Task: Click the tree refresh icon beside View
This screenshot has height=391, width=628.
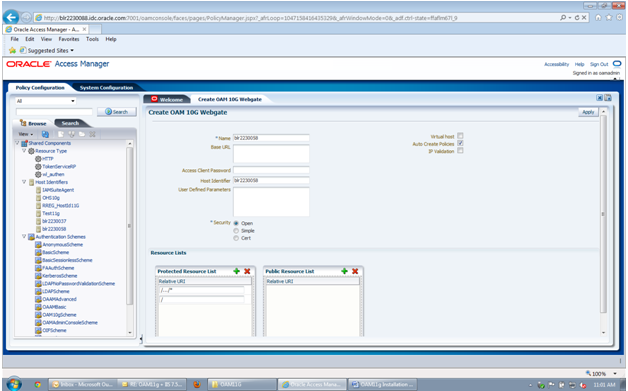Action: 45,134
